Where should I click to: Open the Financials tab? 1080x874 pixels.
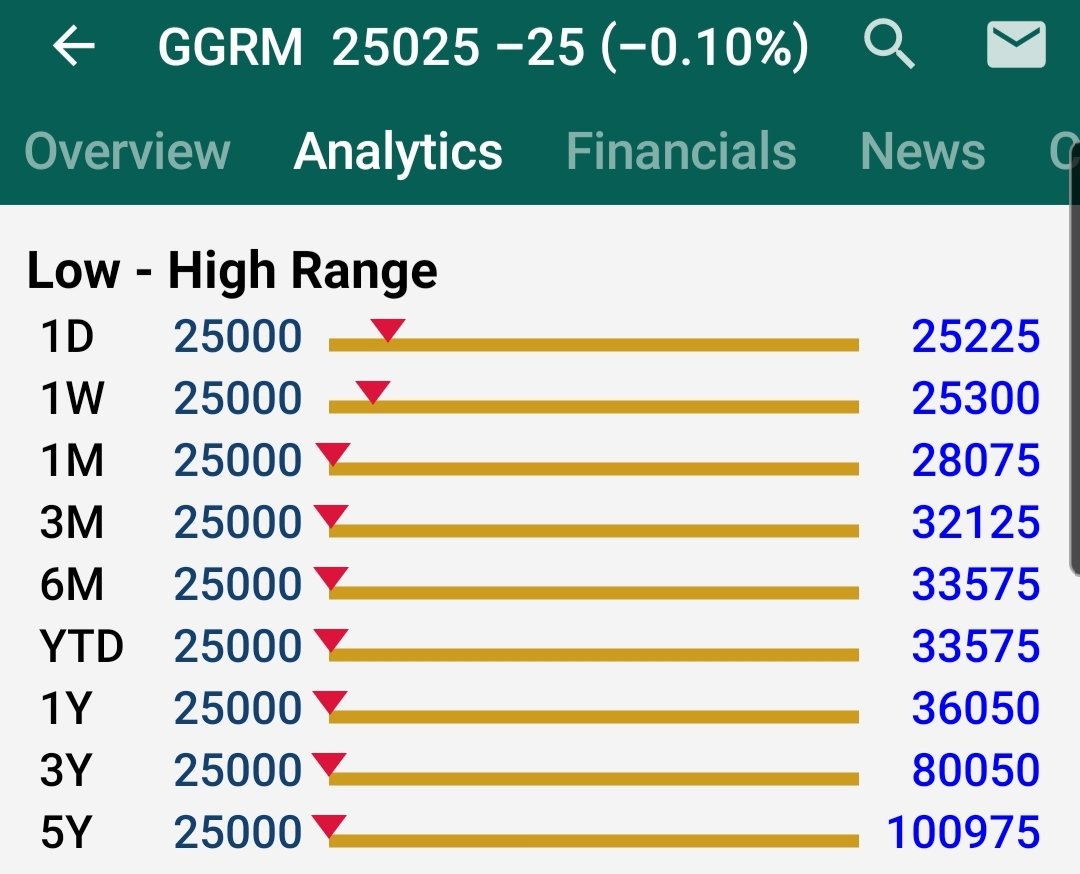click(x=681, y=151)
